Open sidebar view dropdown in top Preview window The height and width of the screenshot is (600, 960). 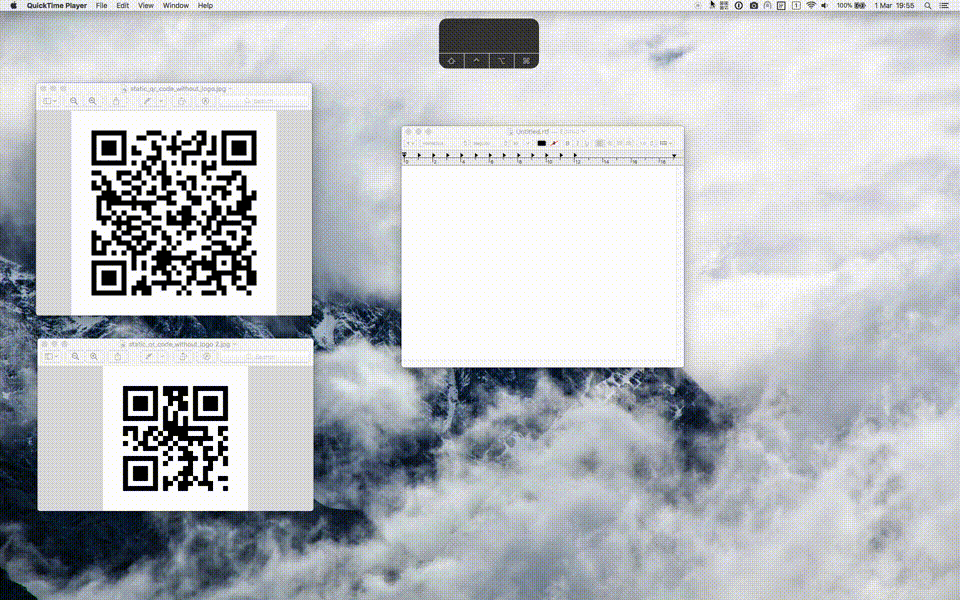tap(50, 101)
